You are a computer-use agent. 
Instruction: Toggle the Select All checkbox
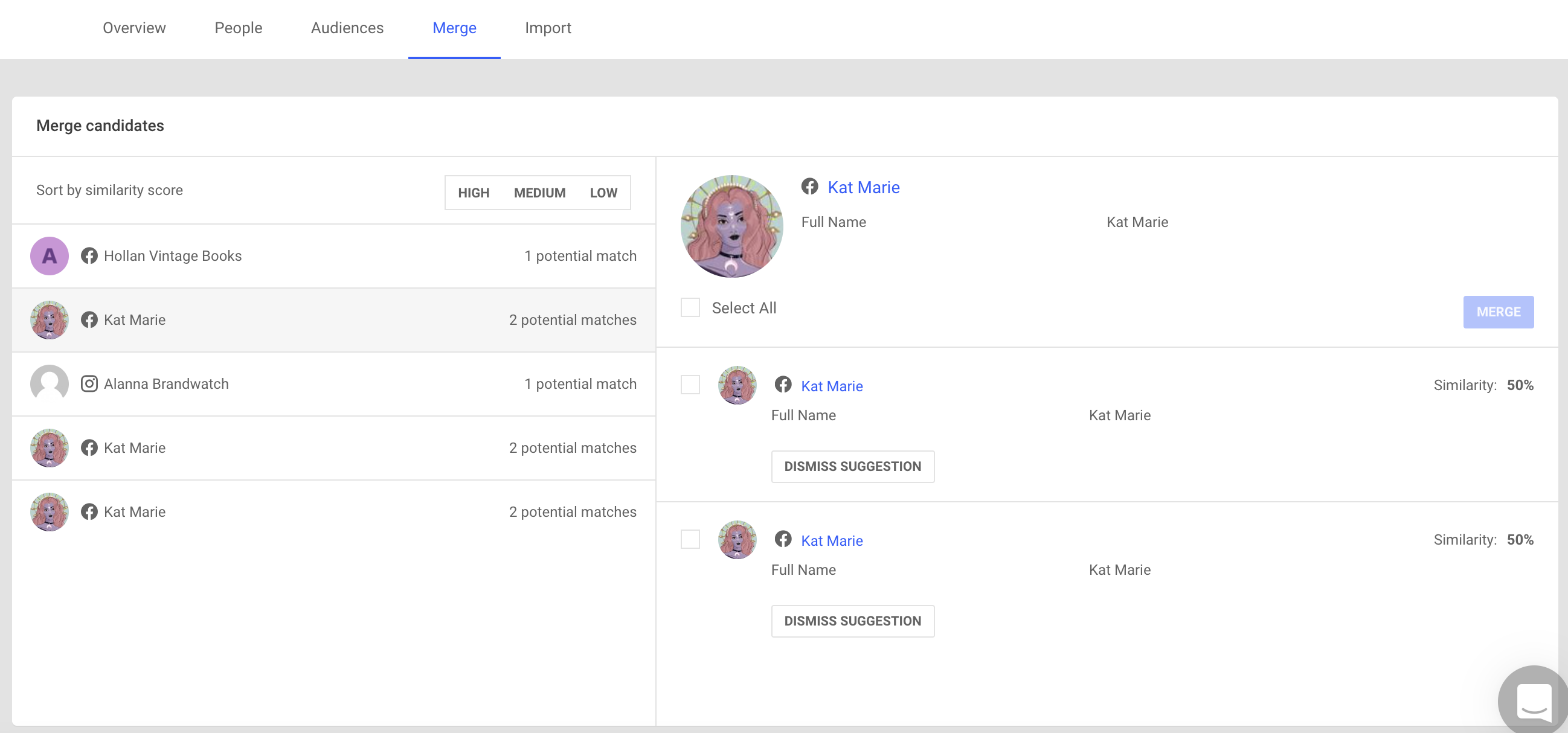(690, 308)
